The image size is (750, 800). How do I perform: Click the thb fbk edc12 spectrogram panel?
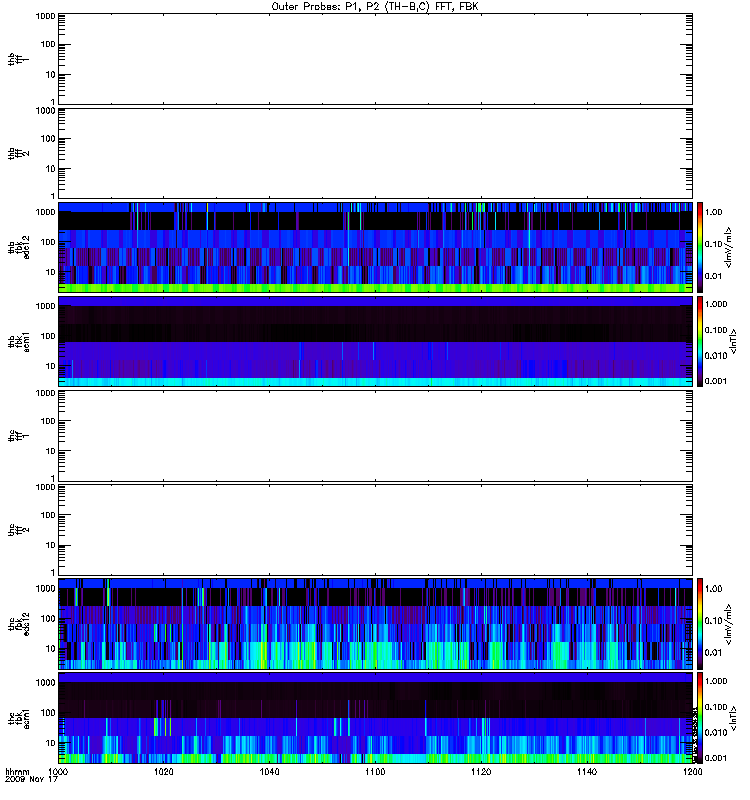point(375,247)
